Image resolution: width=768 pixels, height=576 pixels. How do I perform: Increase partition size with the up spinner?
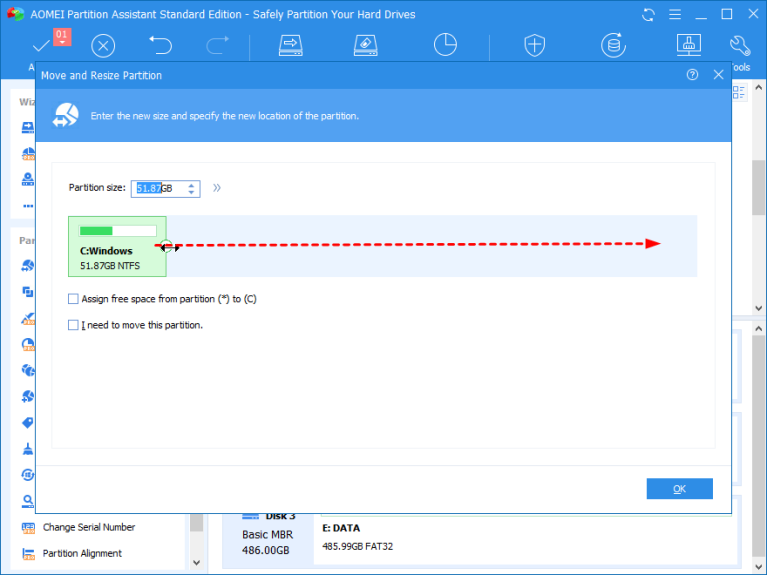(x=192, y=185)
